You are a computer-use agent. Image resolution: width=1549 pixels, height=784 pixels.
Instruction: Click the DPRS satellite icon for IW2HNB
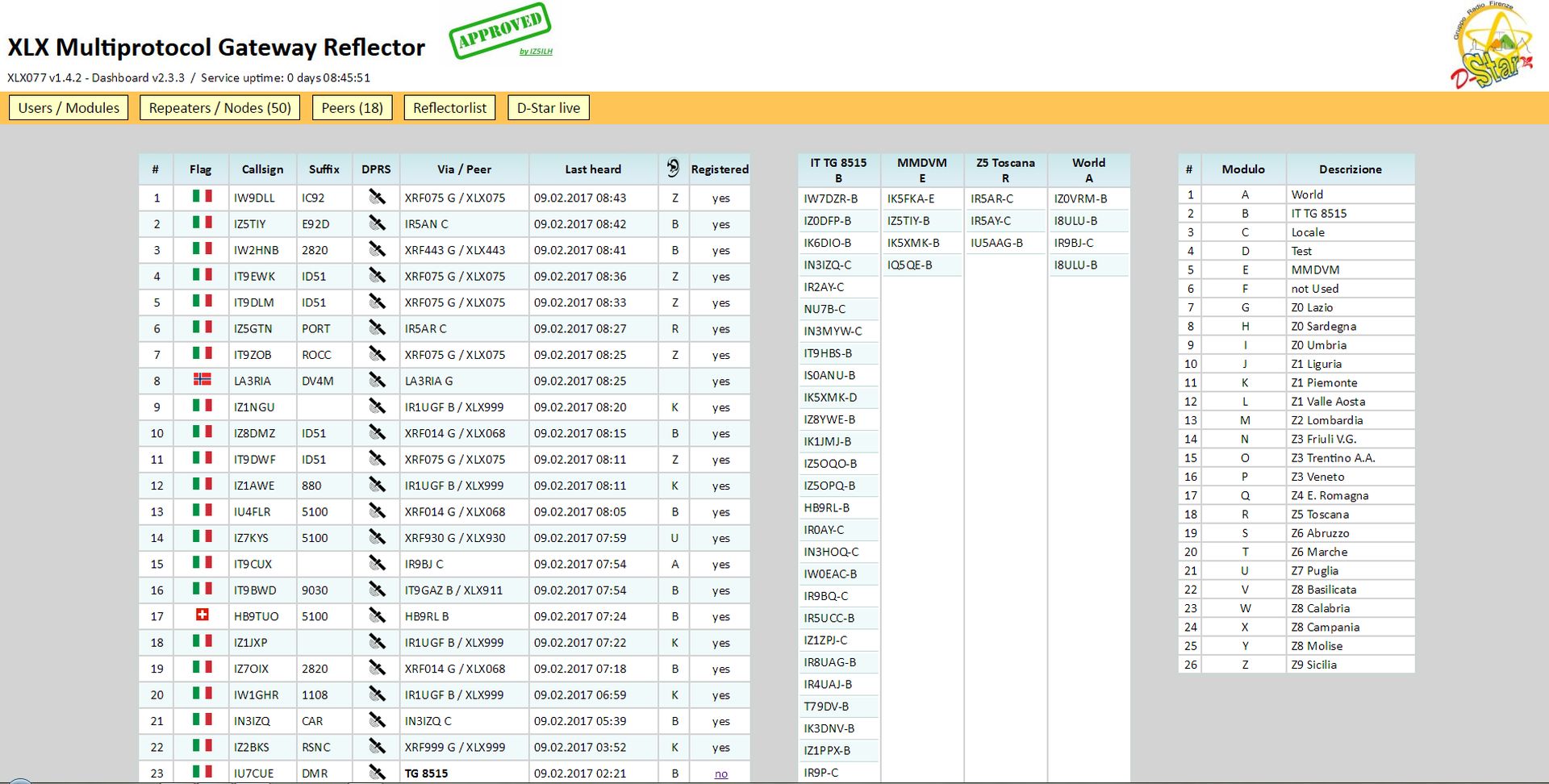(x=377, y=249)
